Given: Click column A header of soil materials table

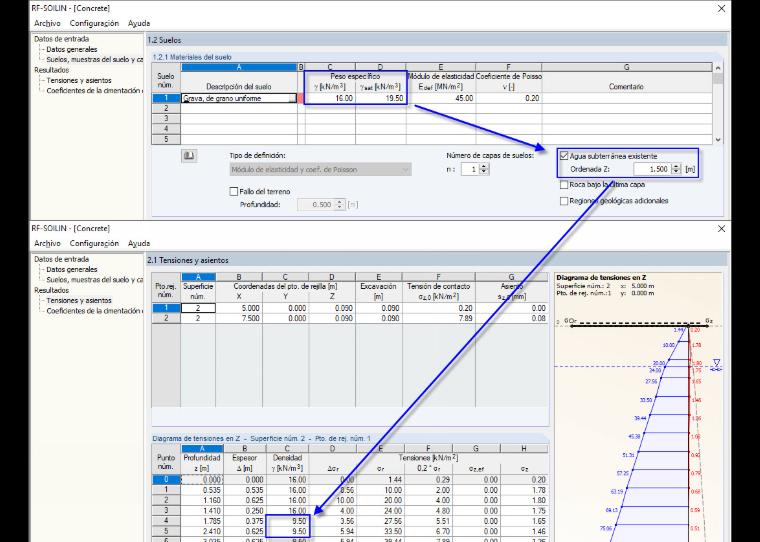Looking at the screenshot, I should click(239, 67).
